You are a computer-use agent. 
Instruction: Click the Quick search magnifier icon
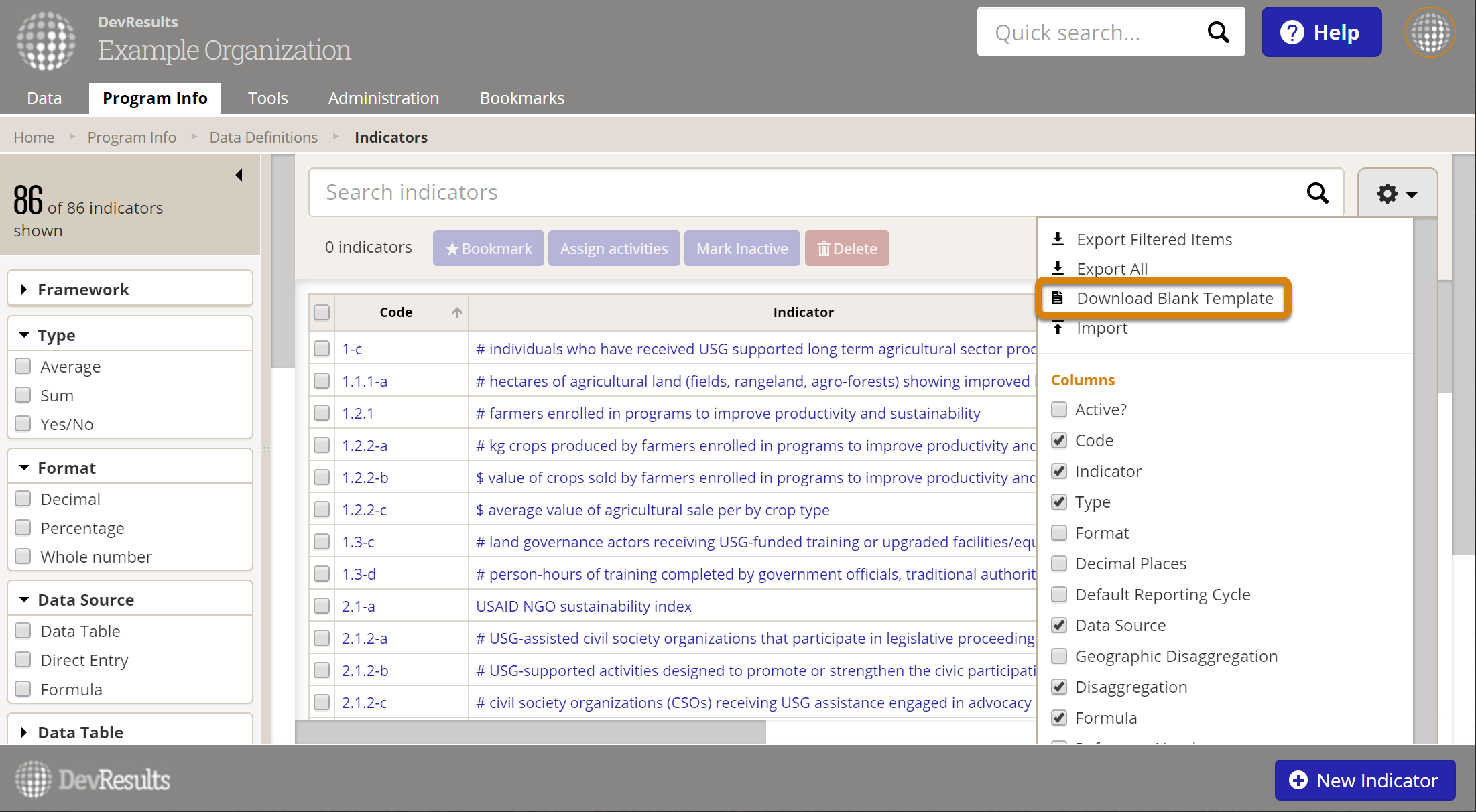(1218, 32)
